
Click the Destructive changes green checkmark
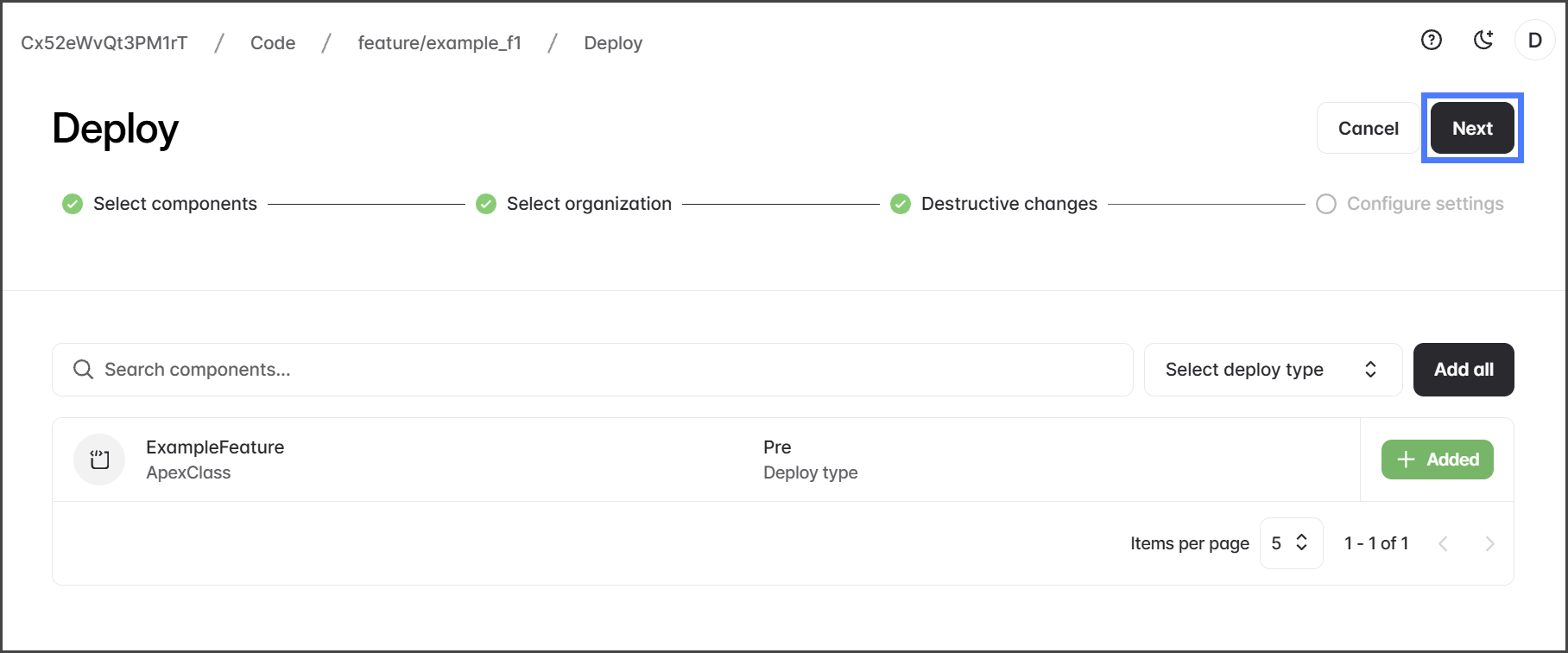point(901,204)
